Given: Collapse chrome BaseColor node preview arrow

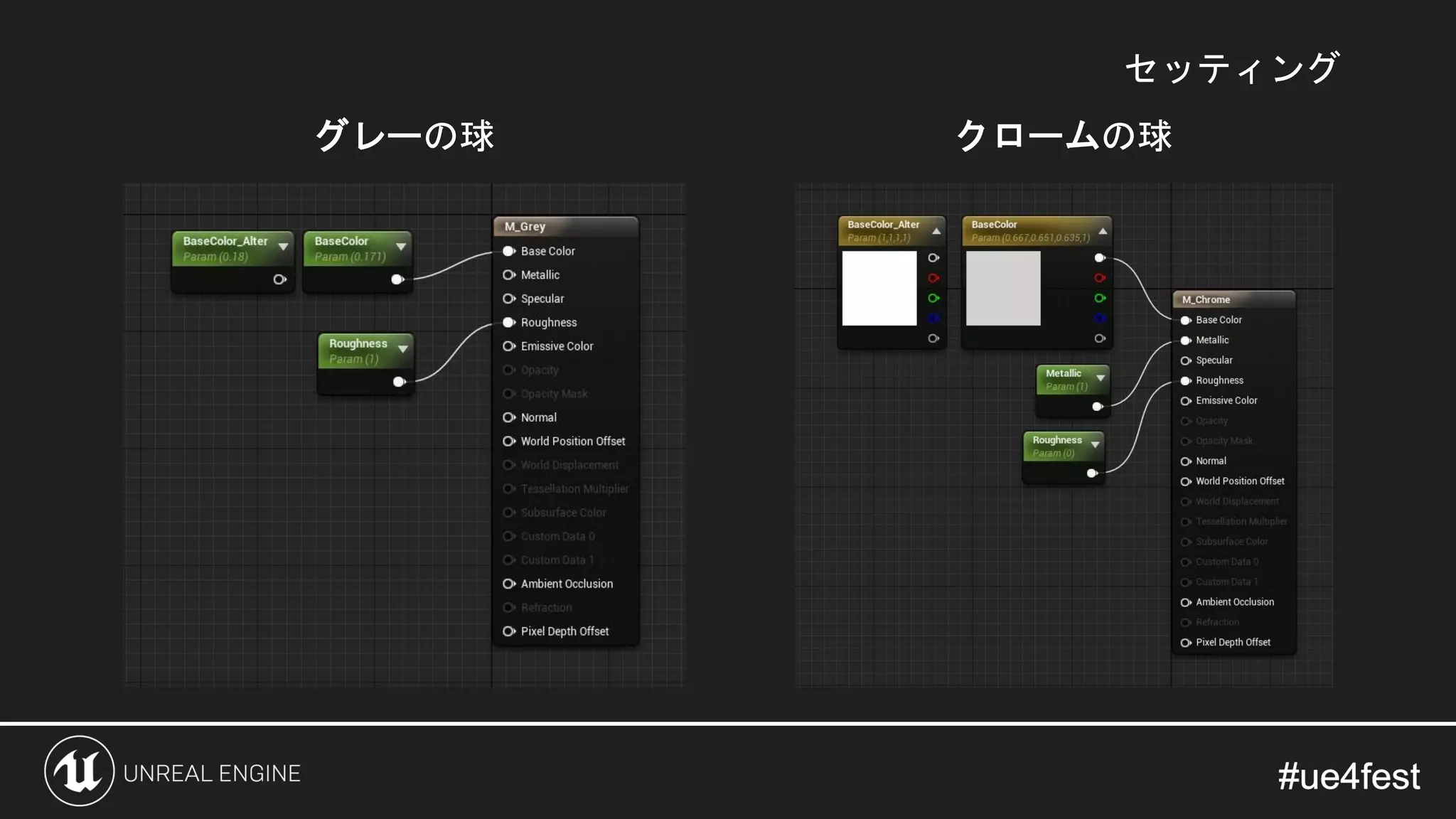Looking at the screenshot, I should click(1103, 231).
